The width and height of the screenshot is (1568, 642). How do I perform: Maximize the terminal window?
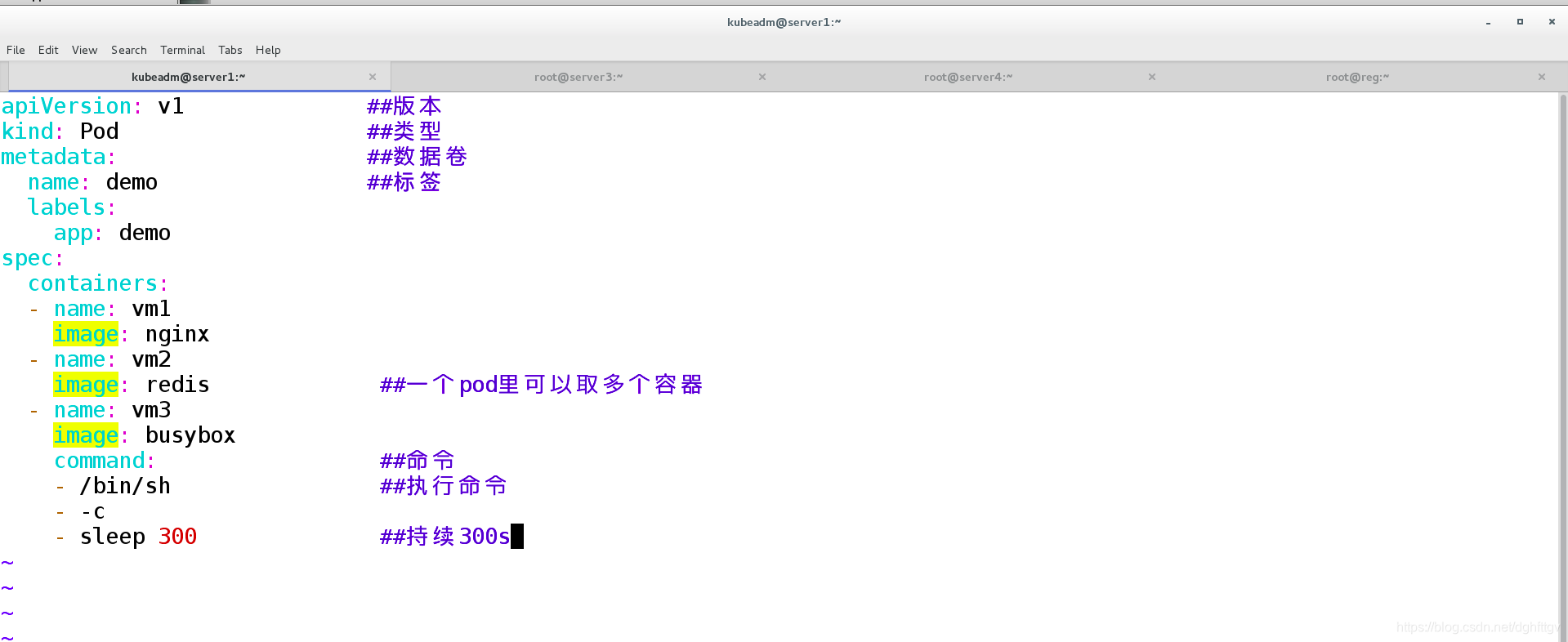coord(1520,22)
